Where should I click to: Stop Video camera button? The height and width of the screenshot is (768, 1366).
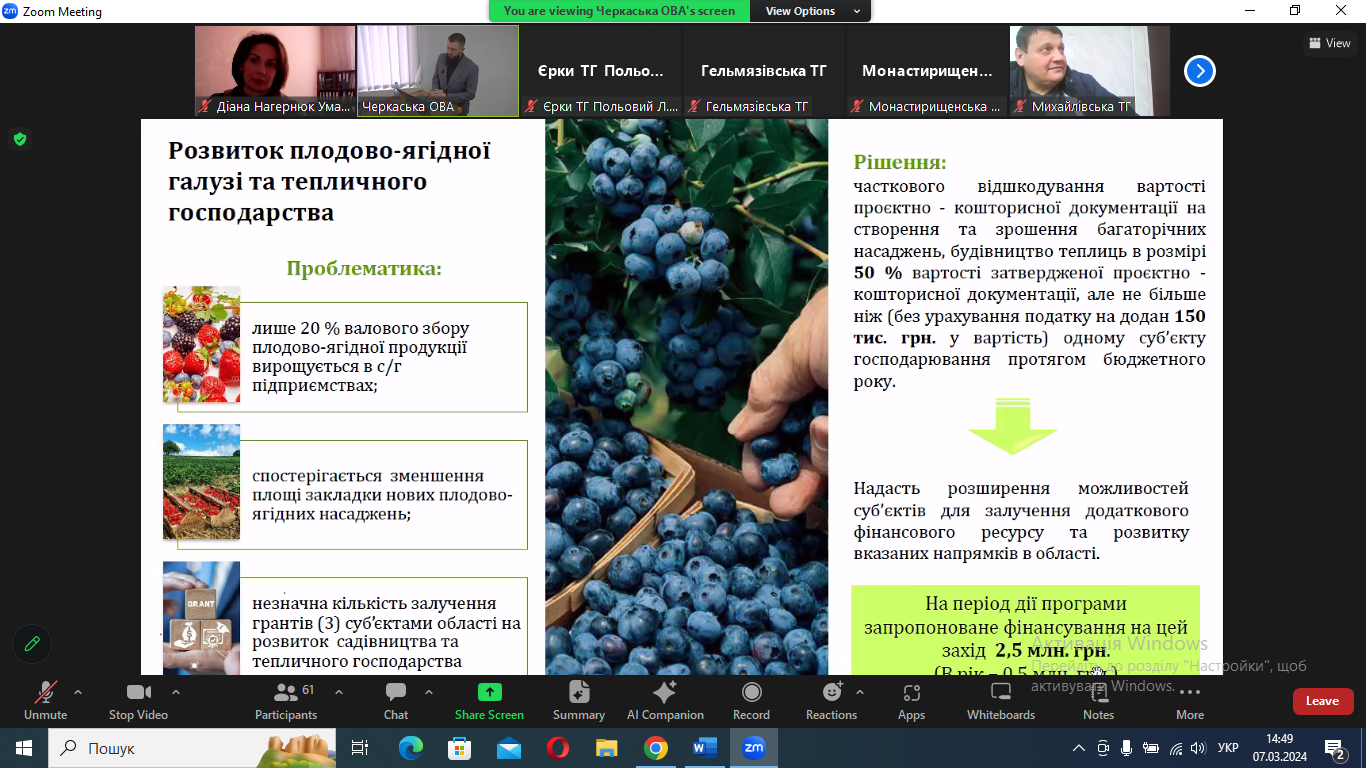point(138,700)
